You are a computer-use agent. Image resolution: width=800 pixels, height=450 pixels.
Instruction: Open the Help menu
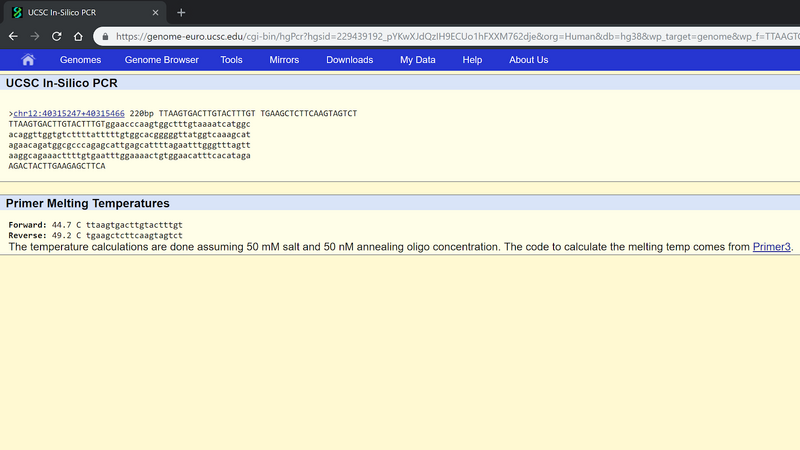pyautogui.click(x=472, y=60)
